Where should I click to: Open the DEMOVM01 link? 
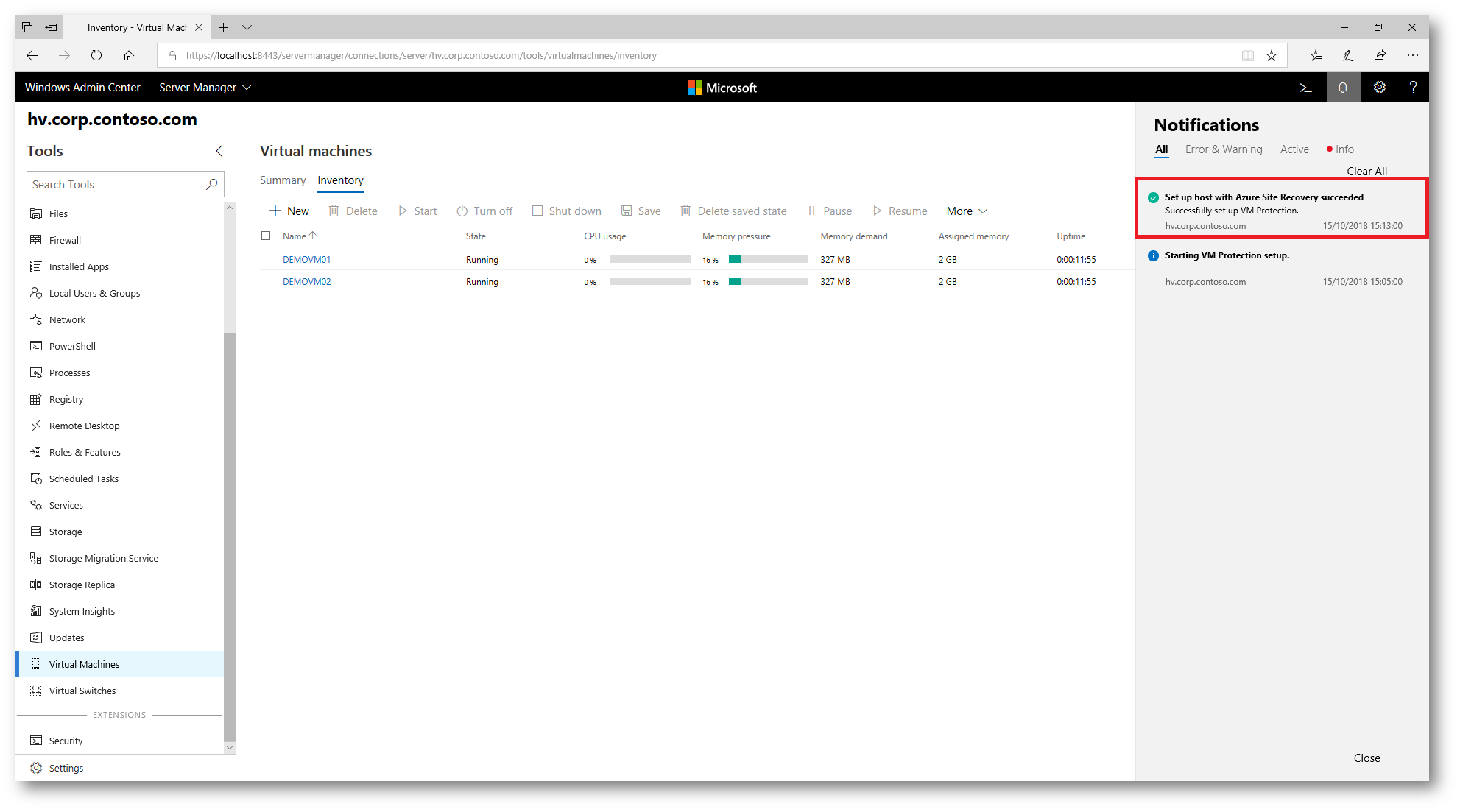click(306, 260)
